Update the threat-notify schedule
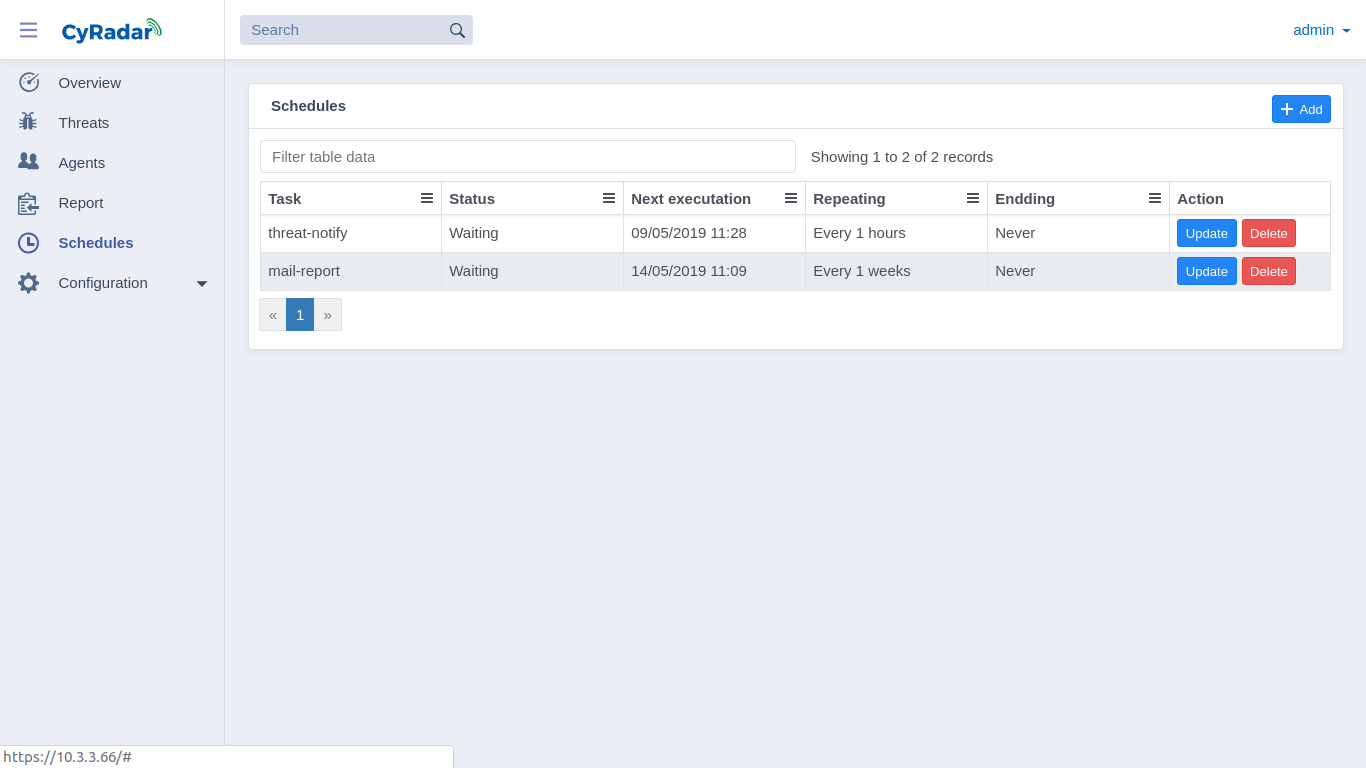Screen dimensions: 1366x768 point(1206,233)
